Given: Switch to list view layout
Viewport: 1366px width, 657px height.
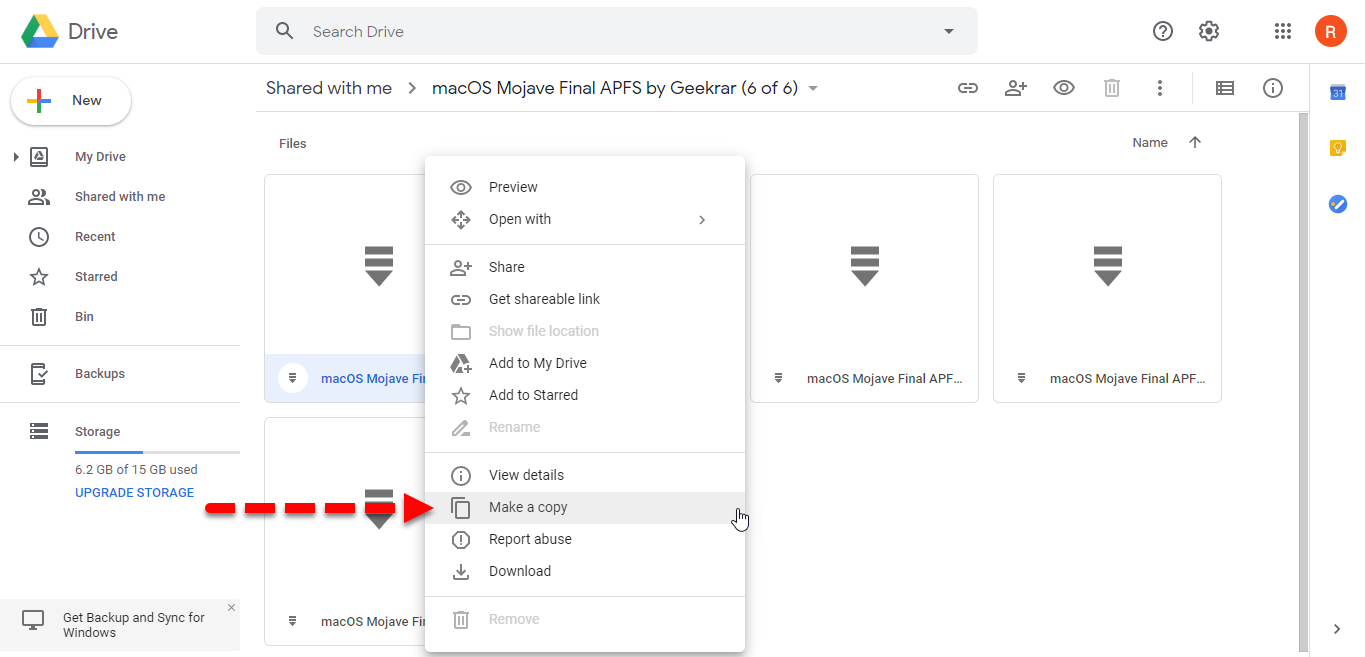Looking at the screenshot, I should point(1224,88).
